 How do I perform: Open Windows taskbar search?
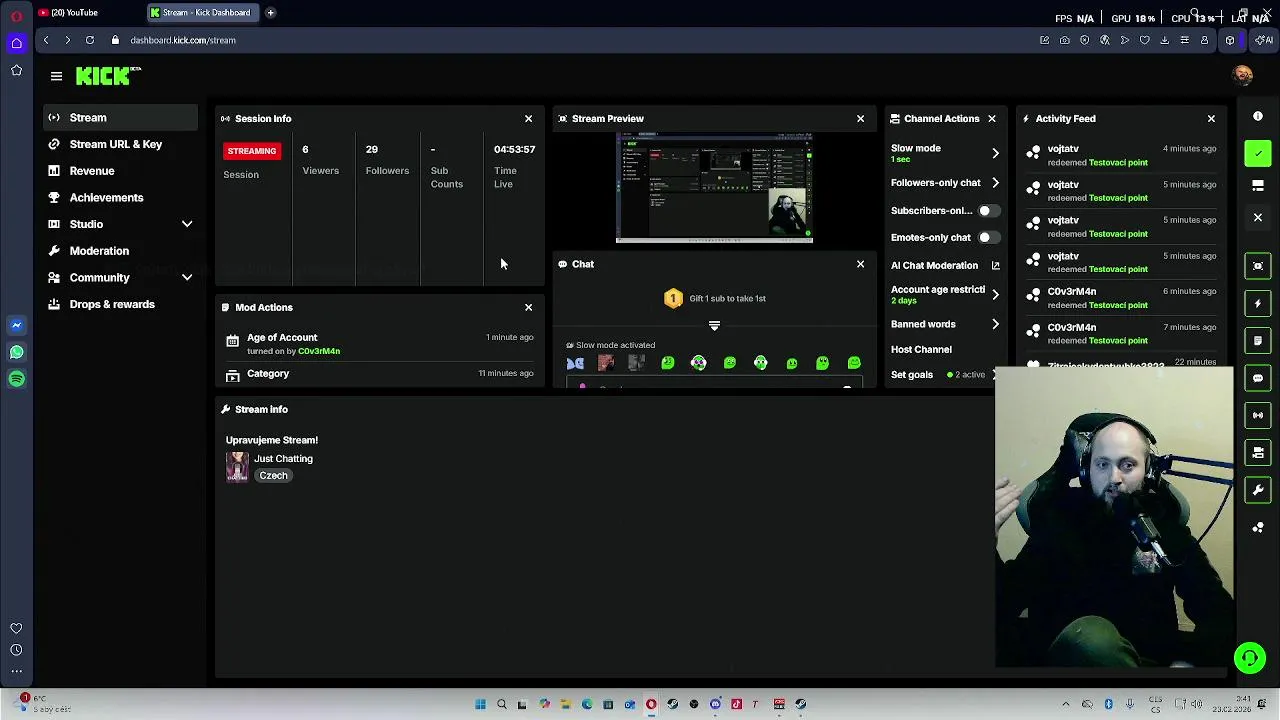click(x=501, y=704)
